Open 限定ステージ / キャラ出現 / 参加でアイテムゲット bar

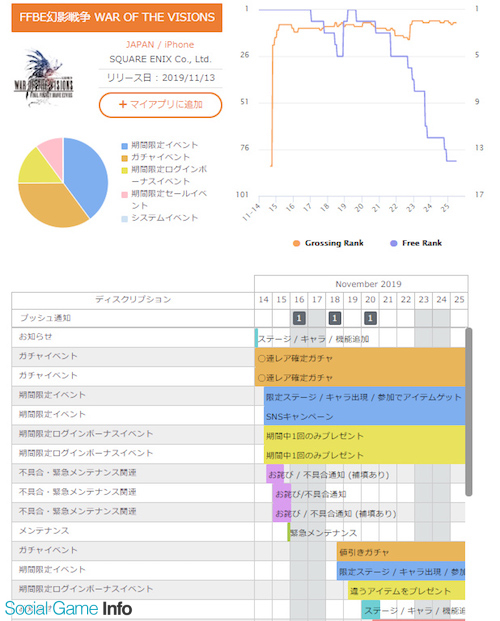point(365,396)
